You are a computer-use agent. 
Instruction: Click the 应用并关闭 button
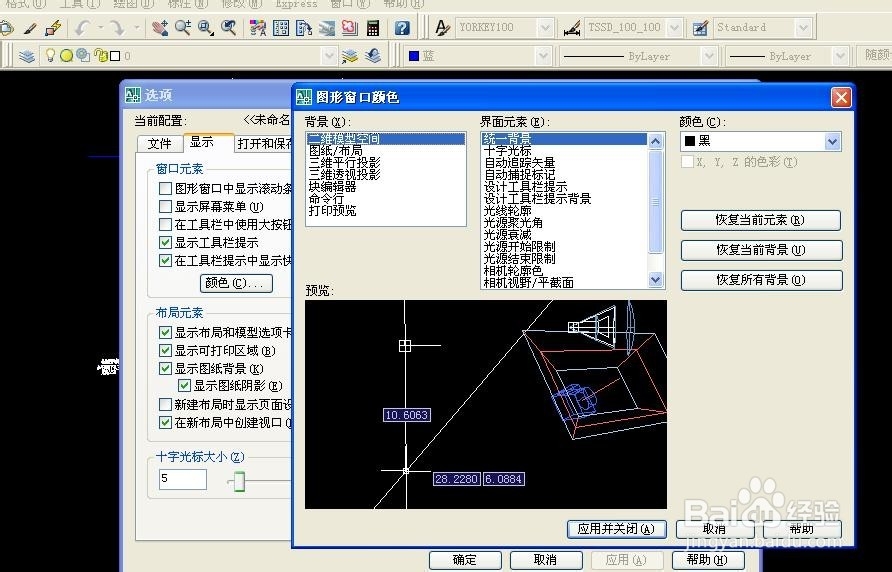tap(616, 529)
